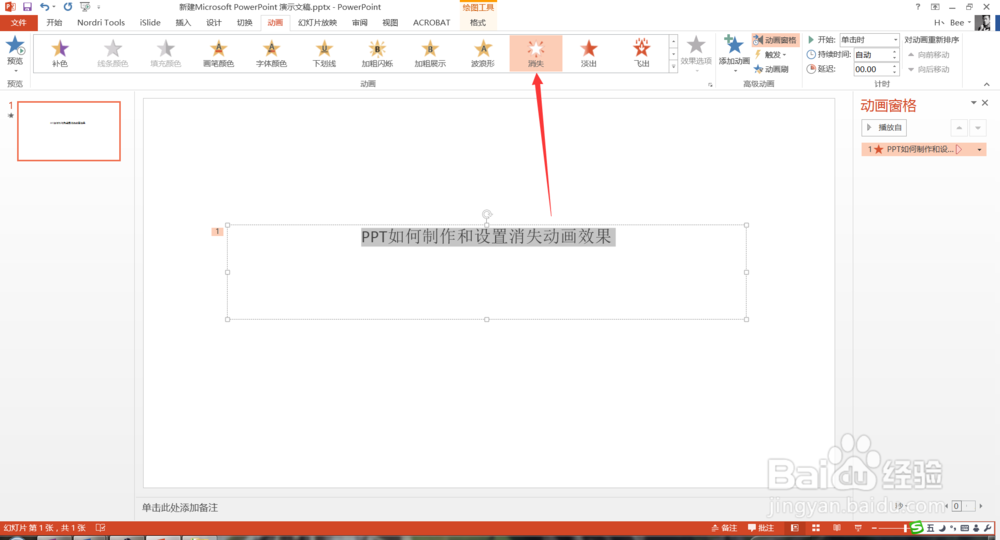This screenshot has height=540, width=1000.
Task: Click the zoom slider handle in status bar
Action: click(905, 528)
